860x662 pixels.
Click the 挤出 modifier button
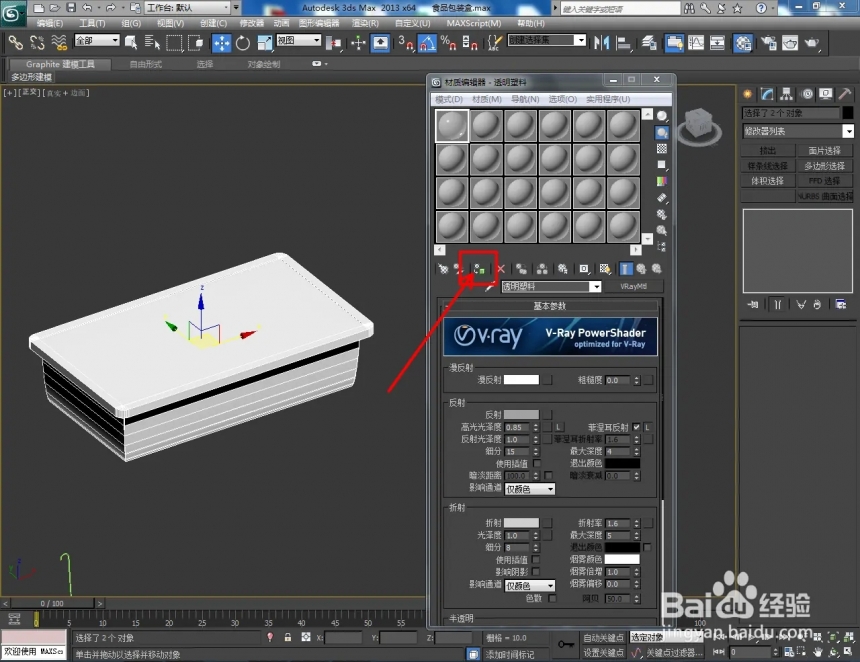point(767,151)
